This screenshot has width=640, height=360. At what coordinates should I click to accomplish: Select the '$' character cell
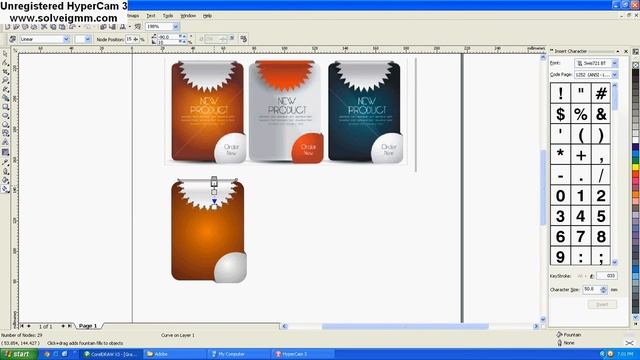coord(560,114)
